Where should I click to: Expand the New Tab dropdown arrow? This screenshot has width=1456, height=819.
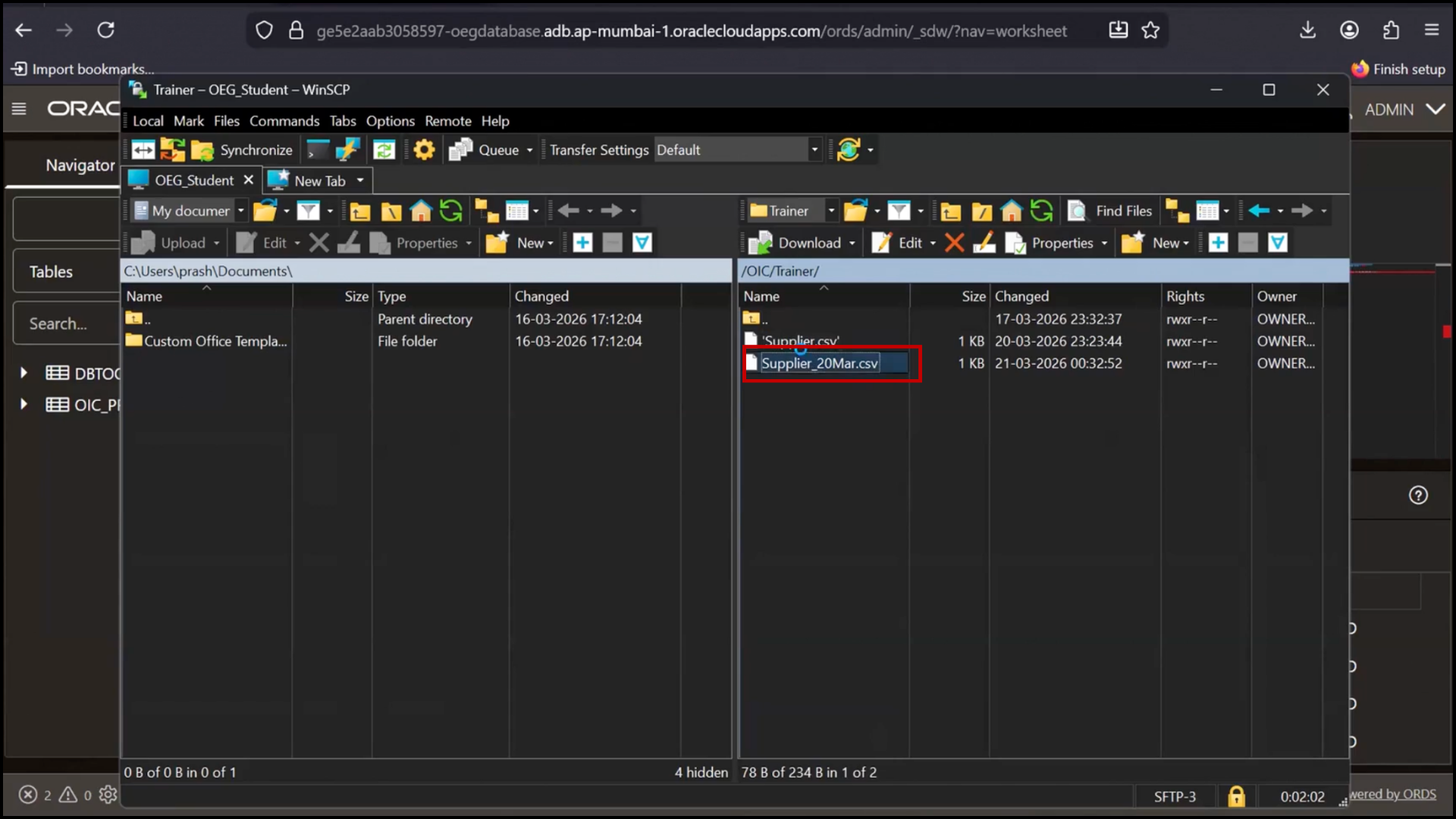click(360, 180)
